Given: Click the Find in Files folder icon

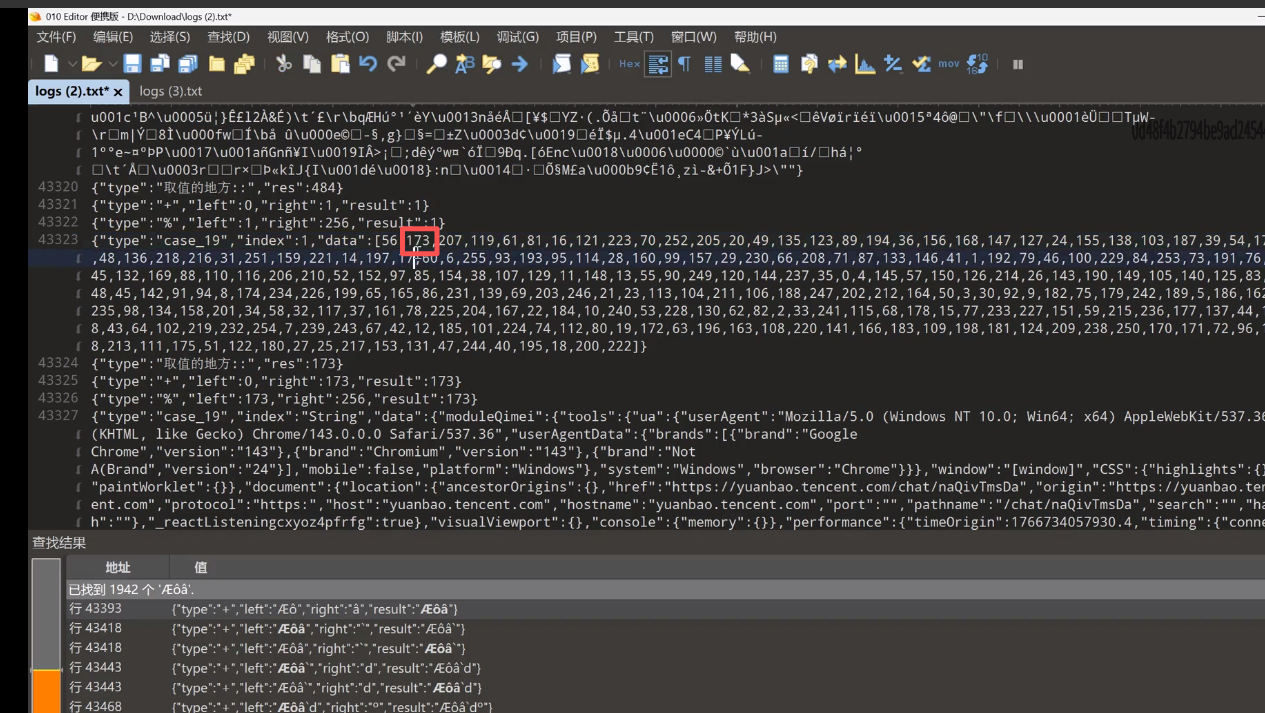Looking at the screenshot, I should (491, 64).
